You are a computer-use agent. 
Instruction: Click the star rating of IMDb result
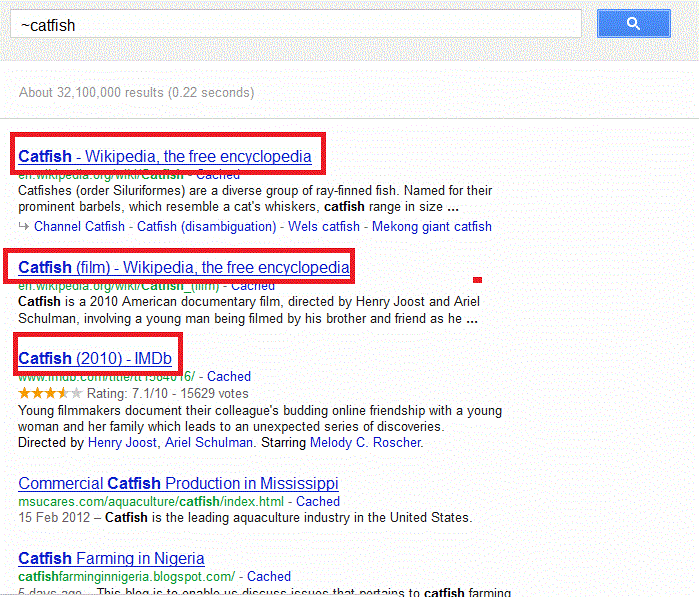pos(50,393)
